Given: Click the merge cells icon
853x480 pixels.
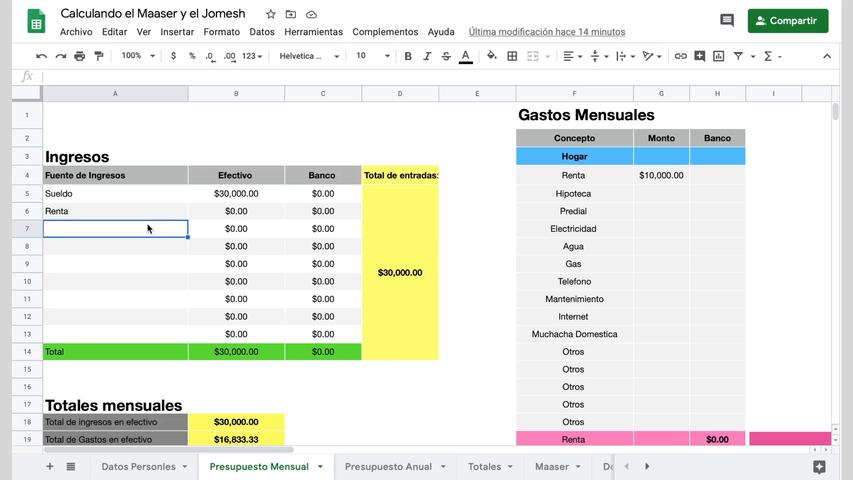Looking at the screenshot, I should click(x=533, y=56).
